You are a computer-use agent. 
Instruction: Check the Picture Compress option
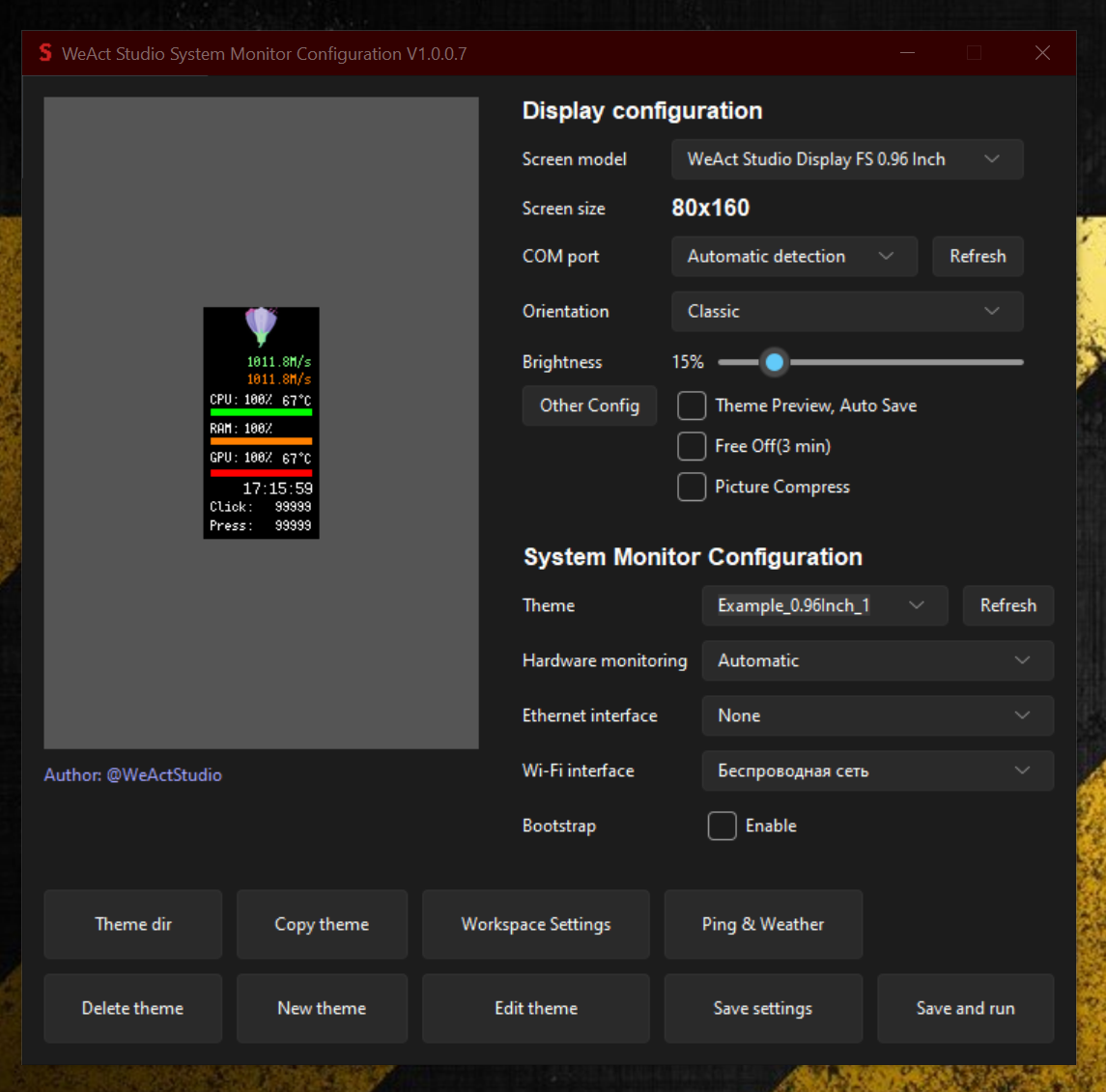[692, 487]
